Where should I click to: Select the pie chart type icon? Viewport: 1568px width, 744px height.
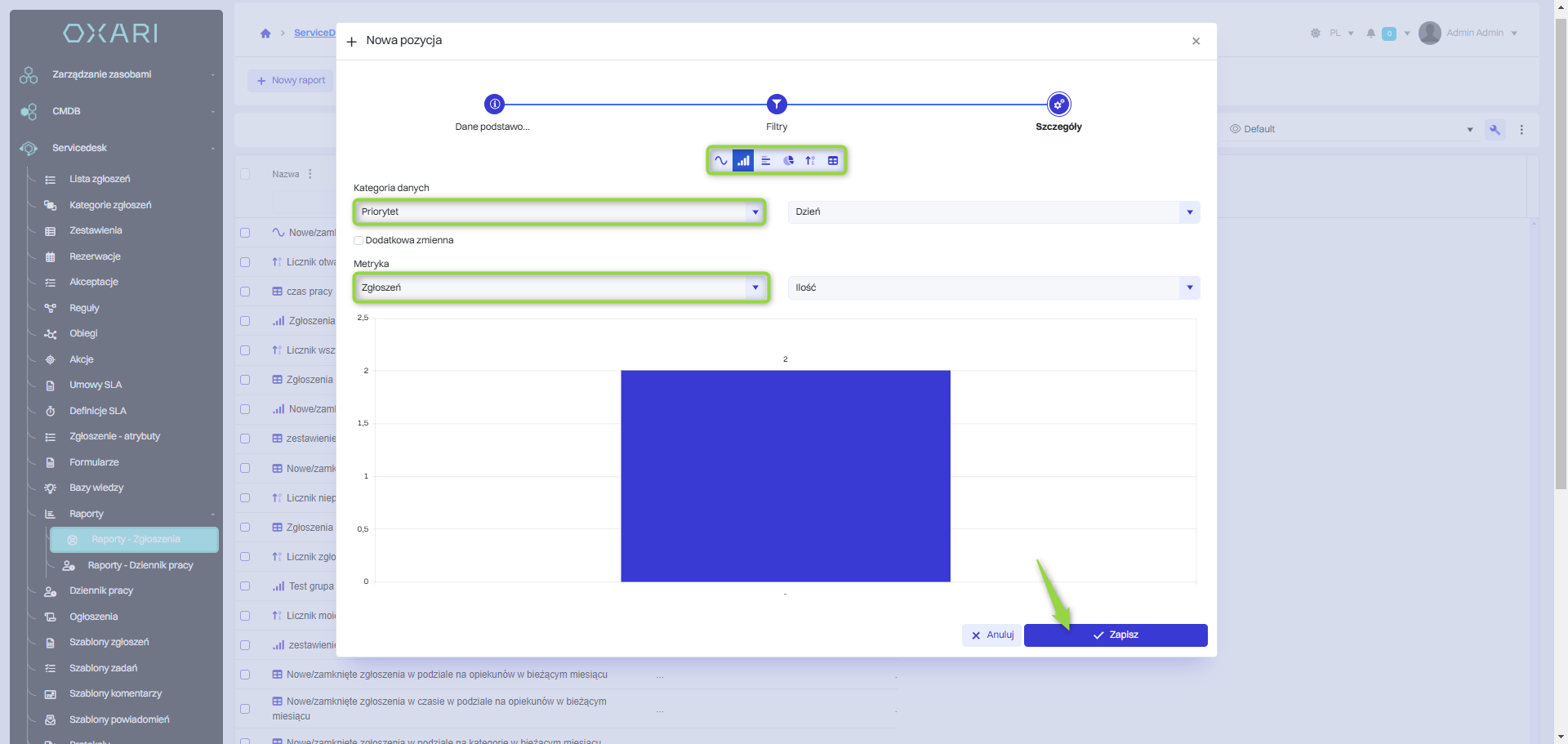click(x=788, y=161)
